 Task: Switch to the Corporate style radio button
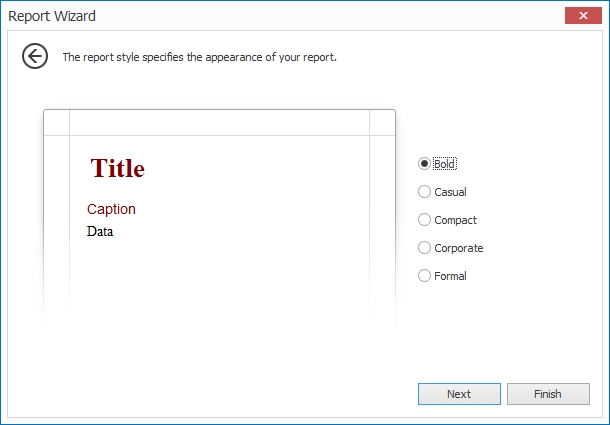425,248
